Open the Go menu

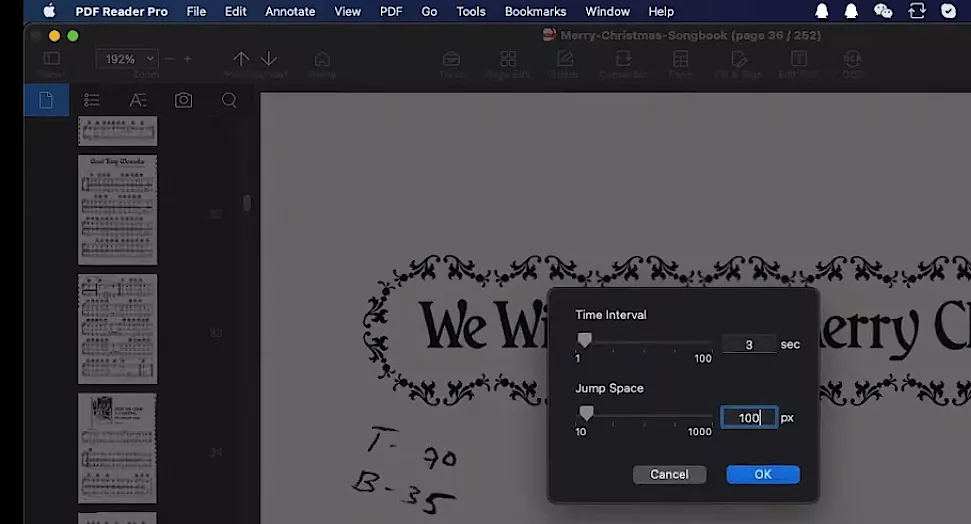429,11
